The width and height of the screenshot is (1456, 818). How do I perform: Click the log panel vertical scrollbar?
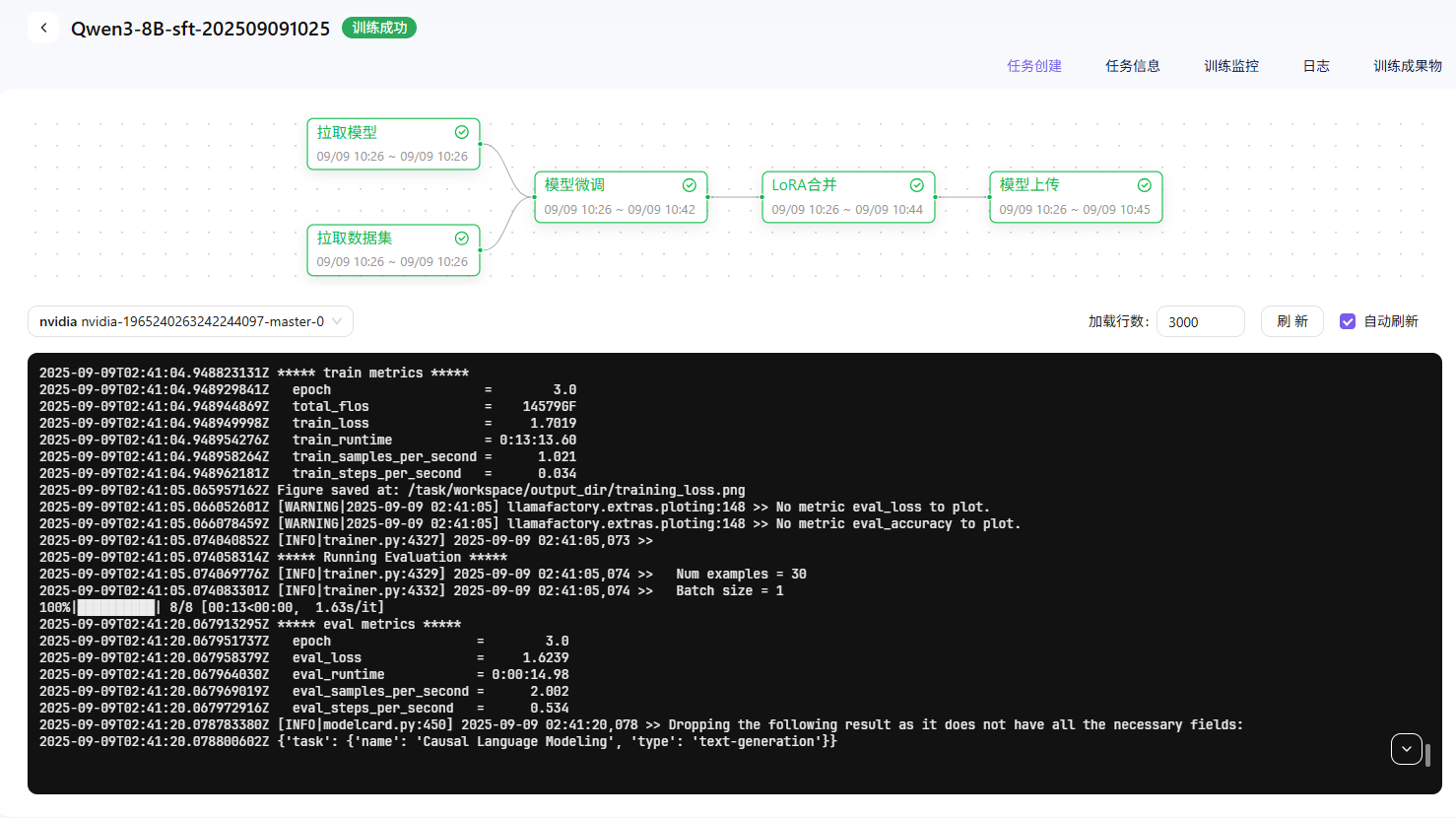point(1427,755)
